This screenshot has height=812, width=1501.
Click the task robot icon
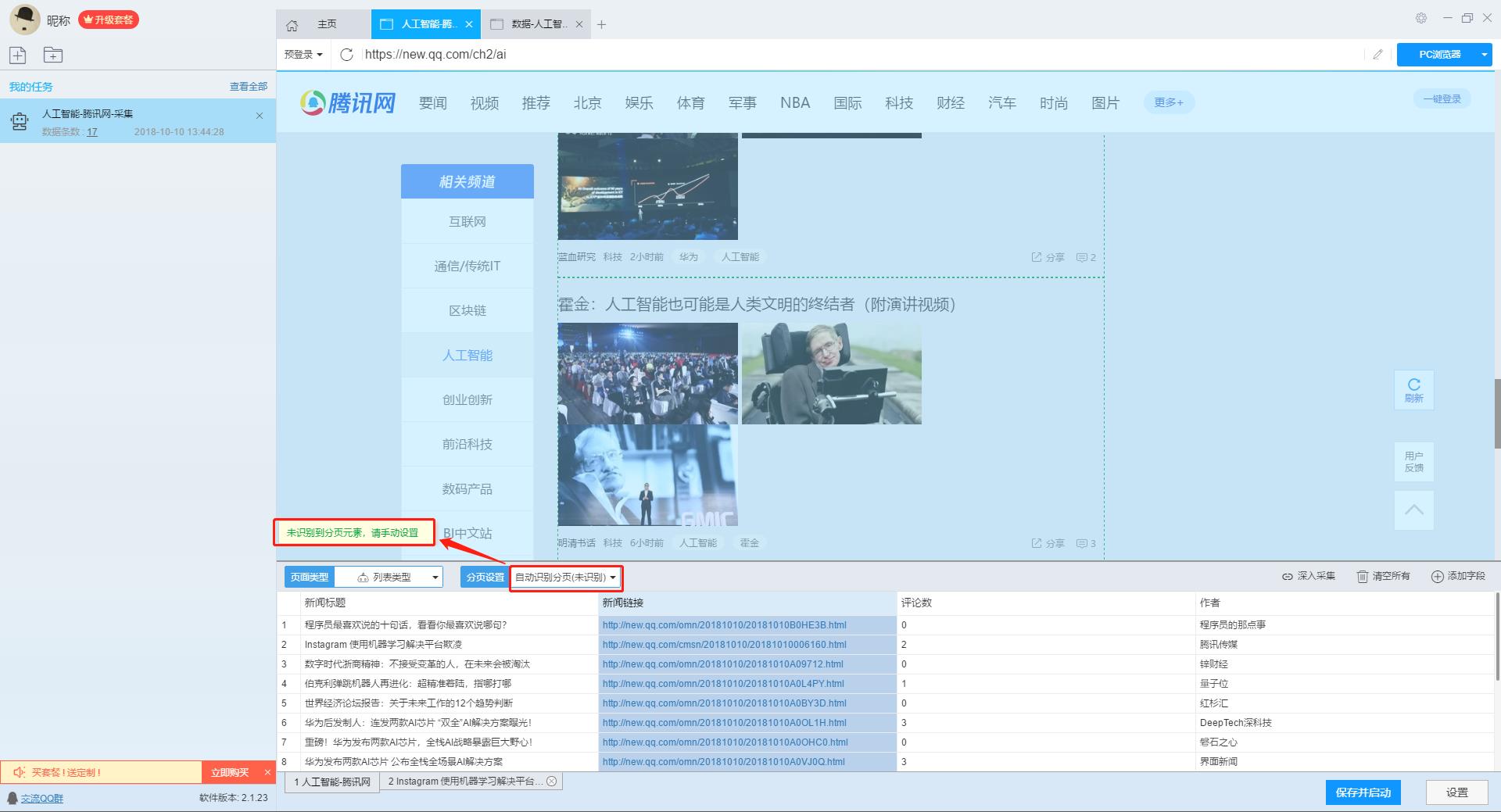pyautogui.click(x=19, y=121)
